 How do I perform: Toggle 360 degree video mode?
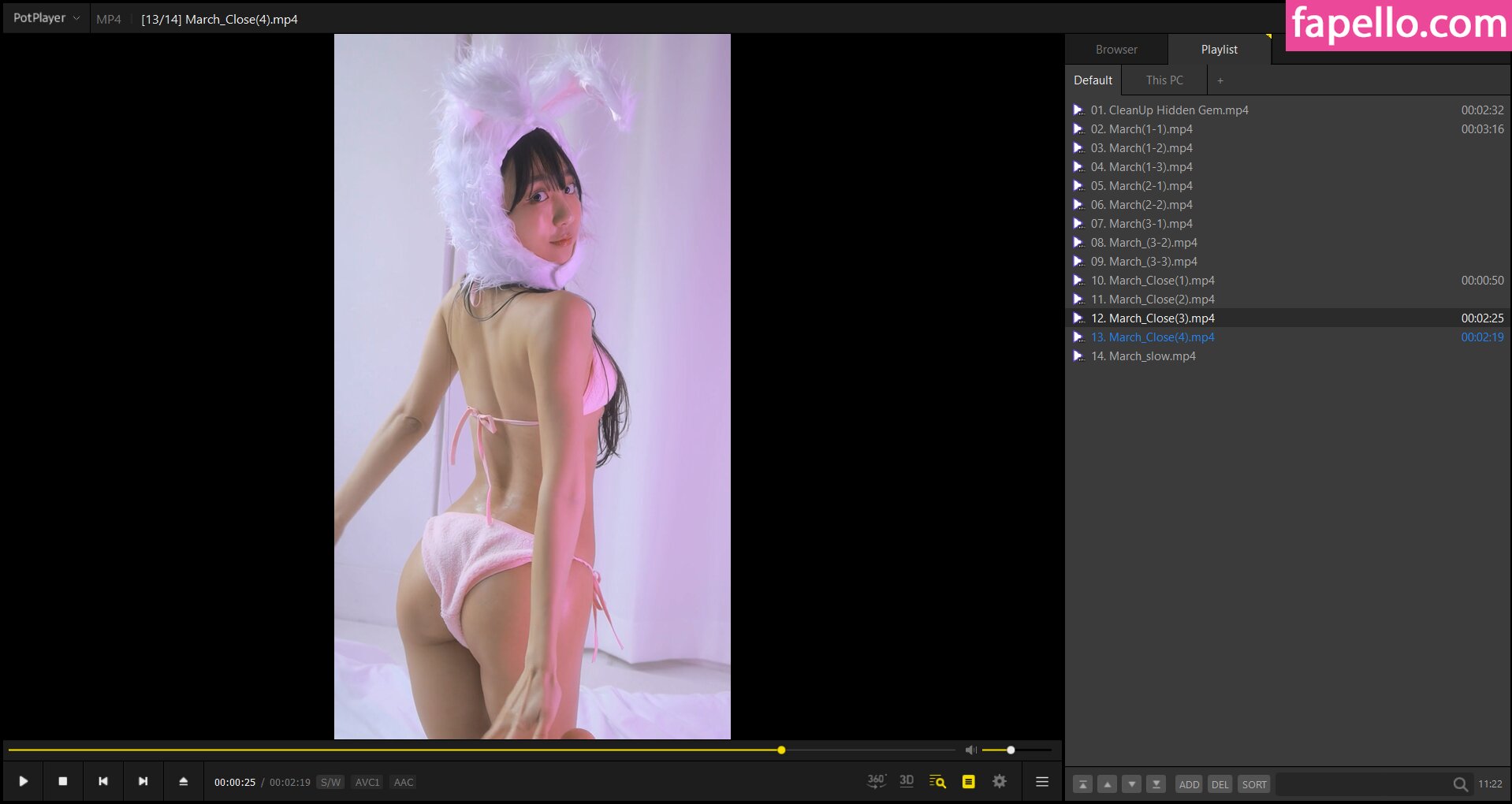[876, 781]
